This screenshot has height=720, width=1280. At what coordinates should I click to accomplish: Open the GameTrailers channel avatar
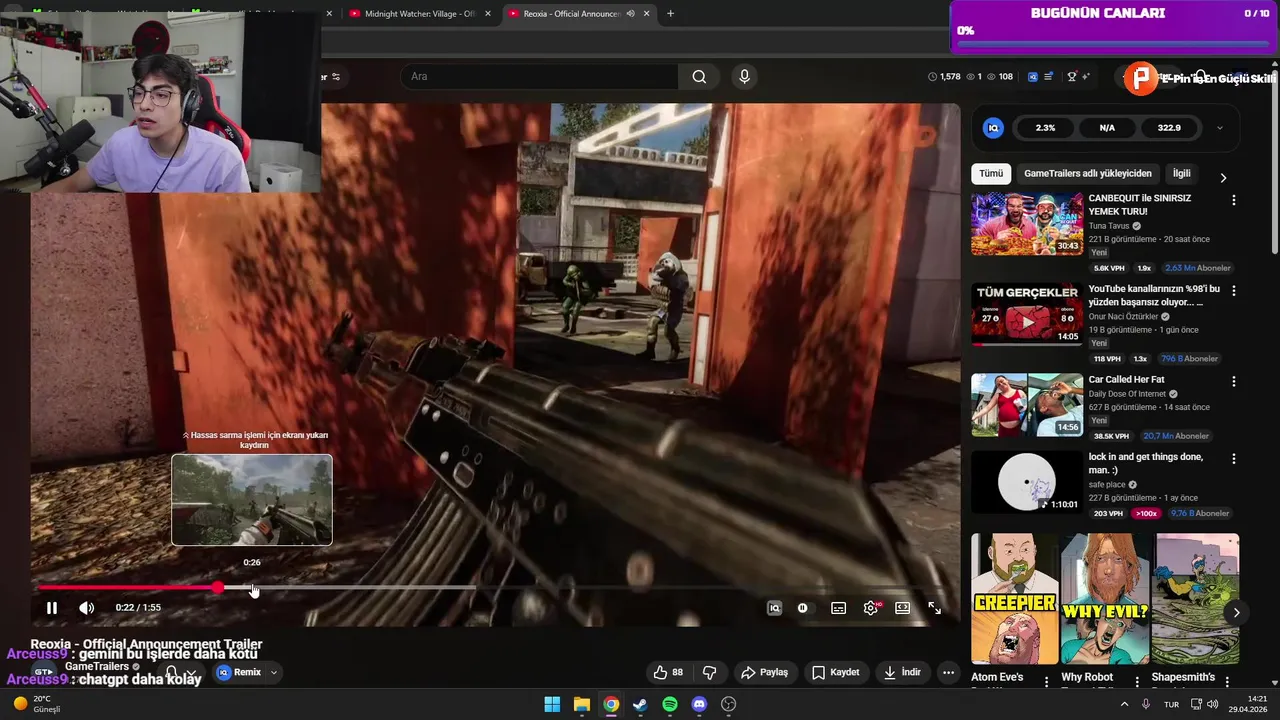[x=43, y=672]
